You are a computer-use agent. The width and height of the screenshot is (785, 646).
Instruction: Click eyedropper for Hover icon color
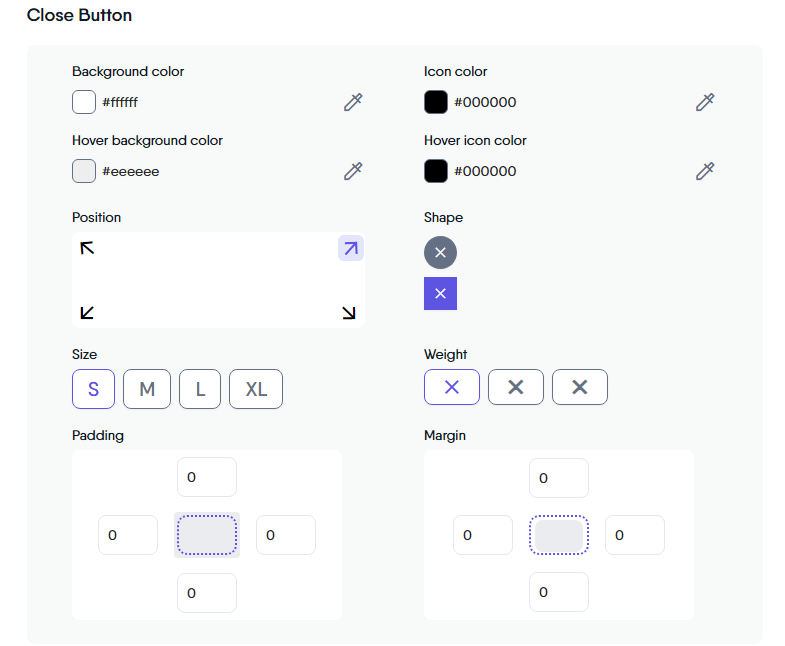705,171
